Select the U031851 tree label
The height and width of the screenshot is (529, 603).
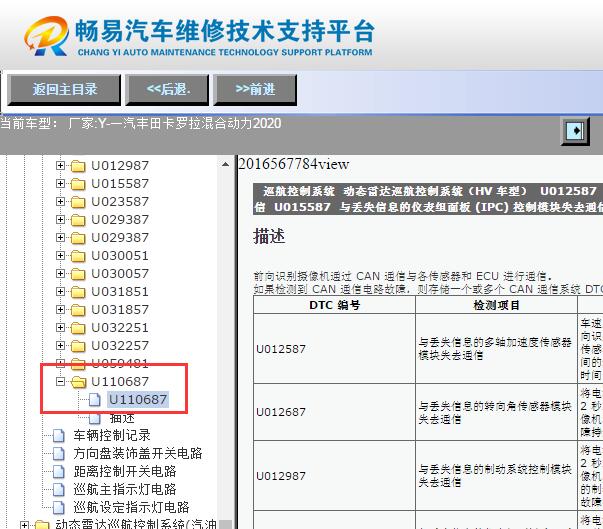[x=120, y=292]
